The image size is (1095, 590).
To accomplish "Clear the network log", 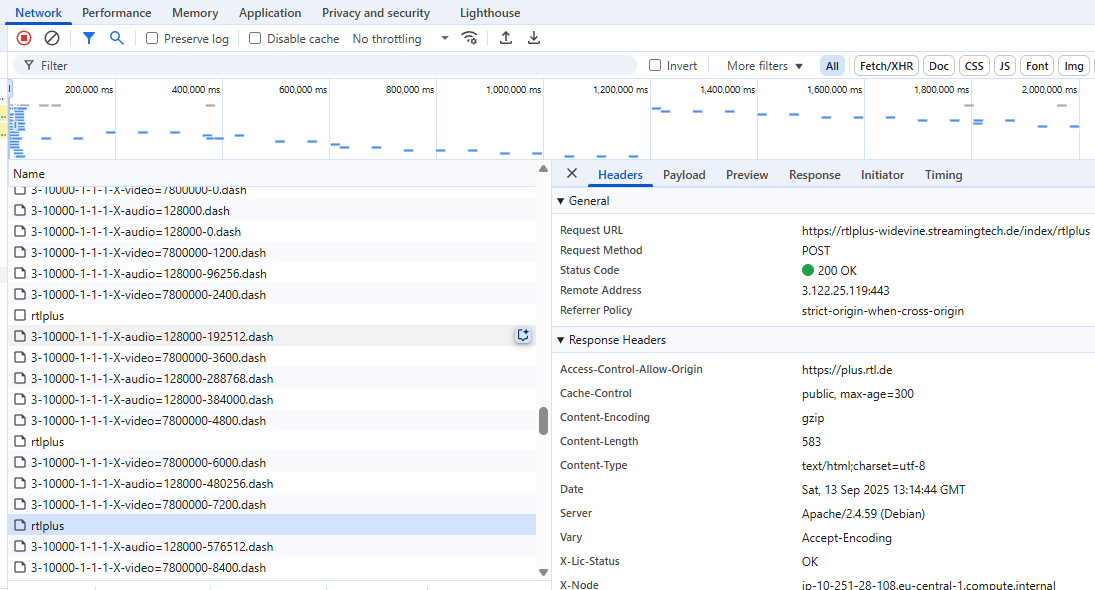I will click(x=52, y=38).
